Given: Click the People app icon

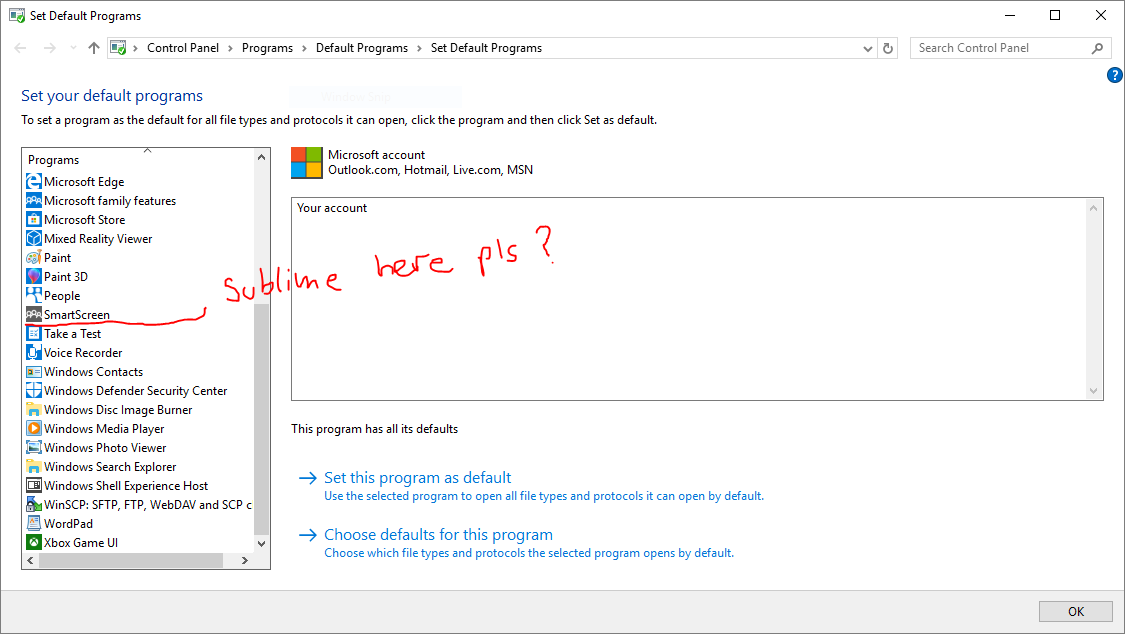Looking at the screenshot, I should click(x=34, y=295).
